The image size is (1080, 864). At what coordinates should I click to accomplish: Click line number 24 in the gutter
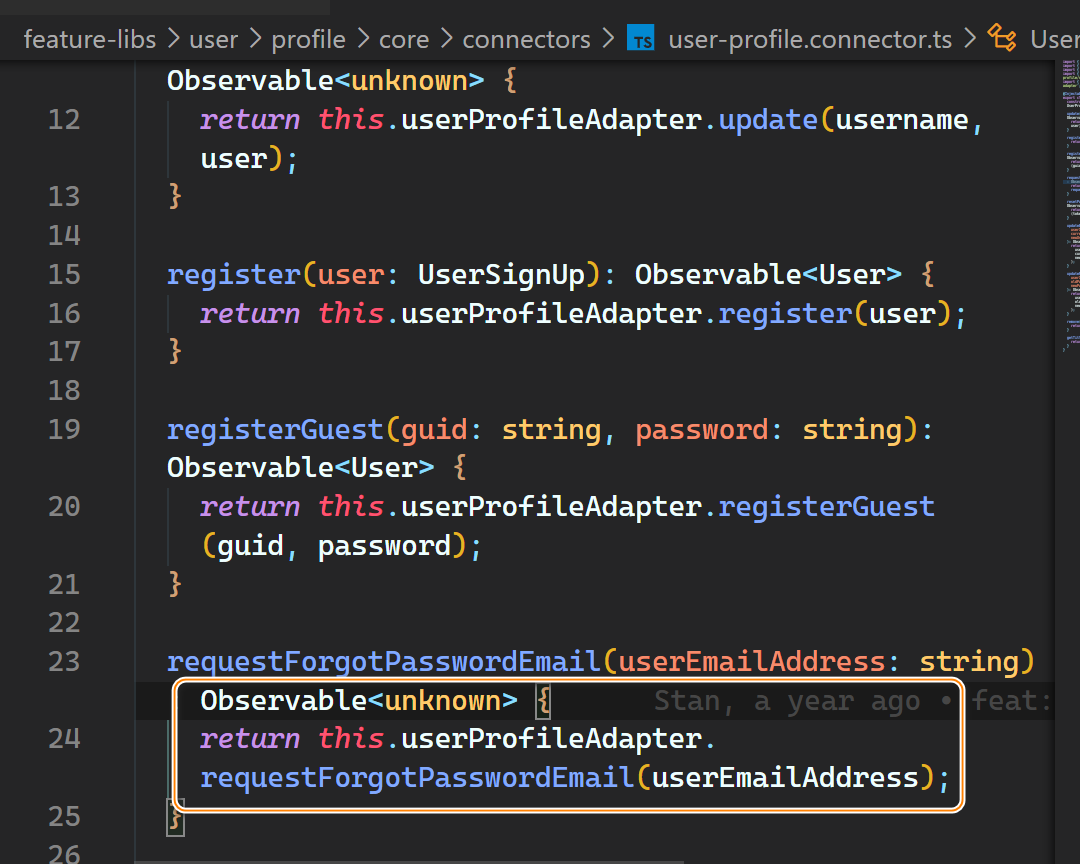pos(64,739)
